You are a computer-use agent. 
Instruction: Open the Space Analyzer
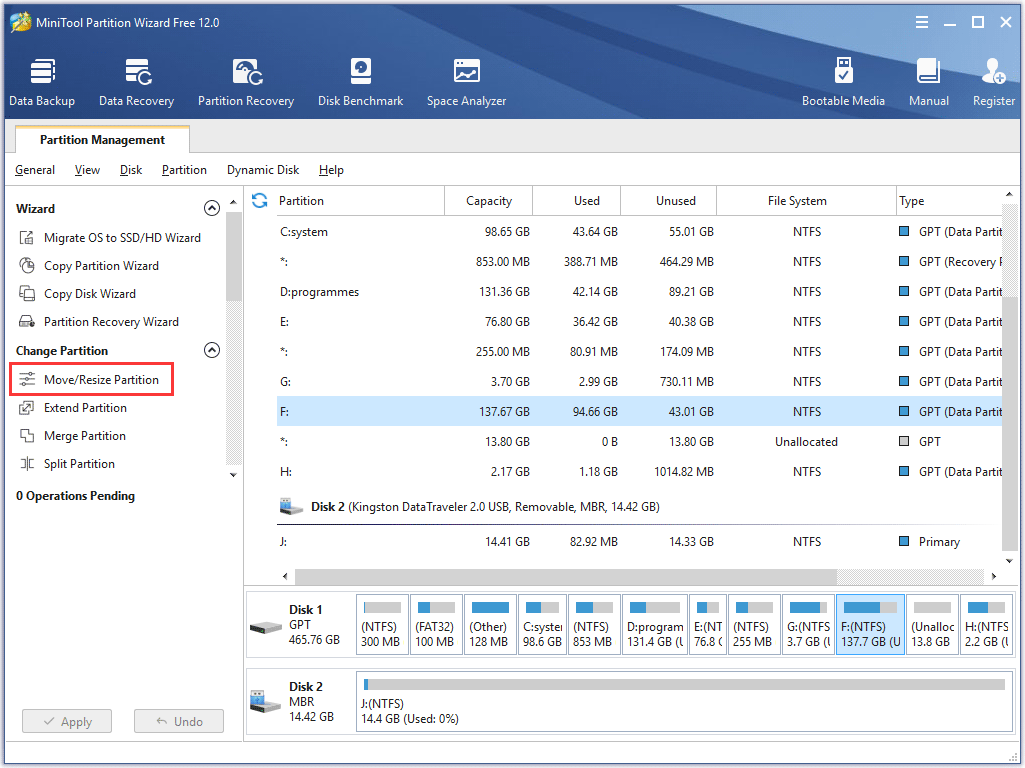(466, 80)
